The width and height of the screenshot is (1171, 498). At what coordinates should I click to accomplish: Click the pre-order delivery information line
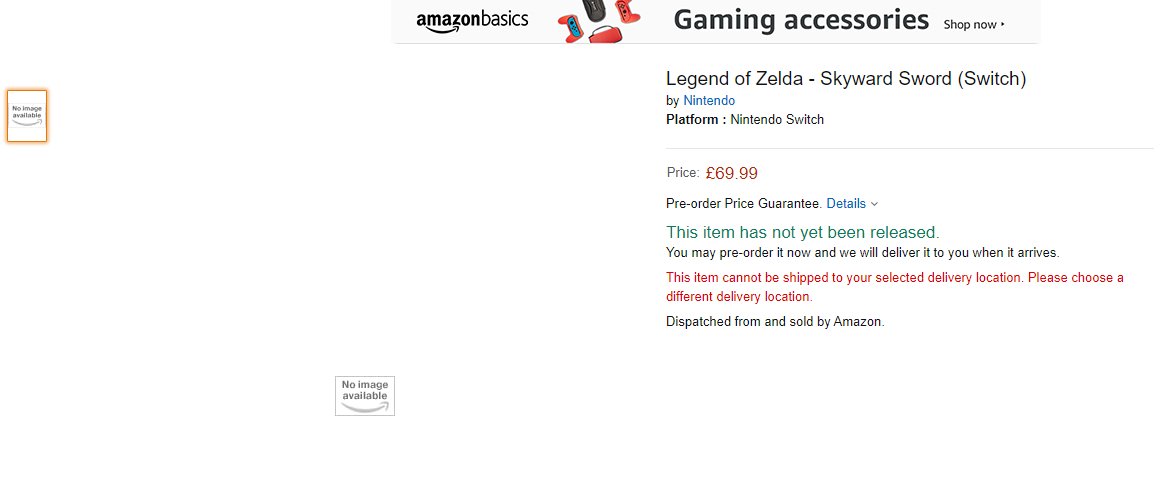(x=862, y=253)
